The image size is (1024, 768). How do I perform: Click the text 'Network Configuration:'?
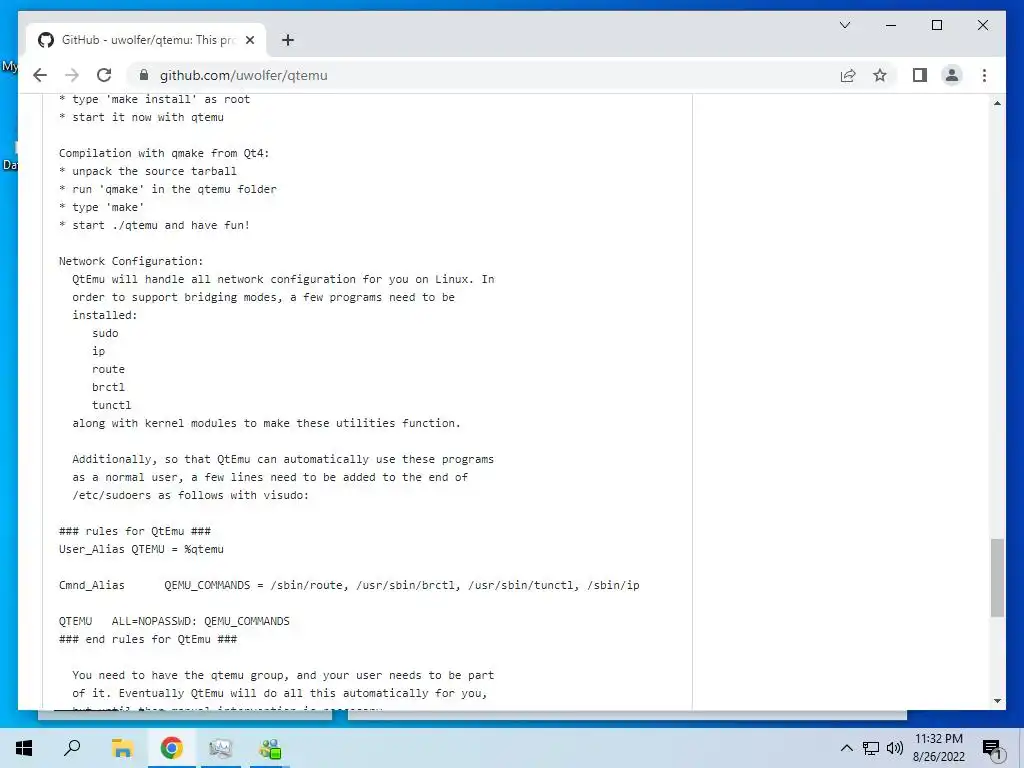click(x=131, y=261)
